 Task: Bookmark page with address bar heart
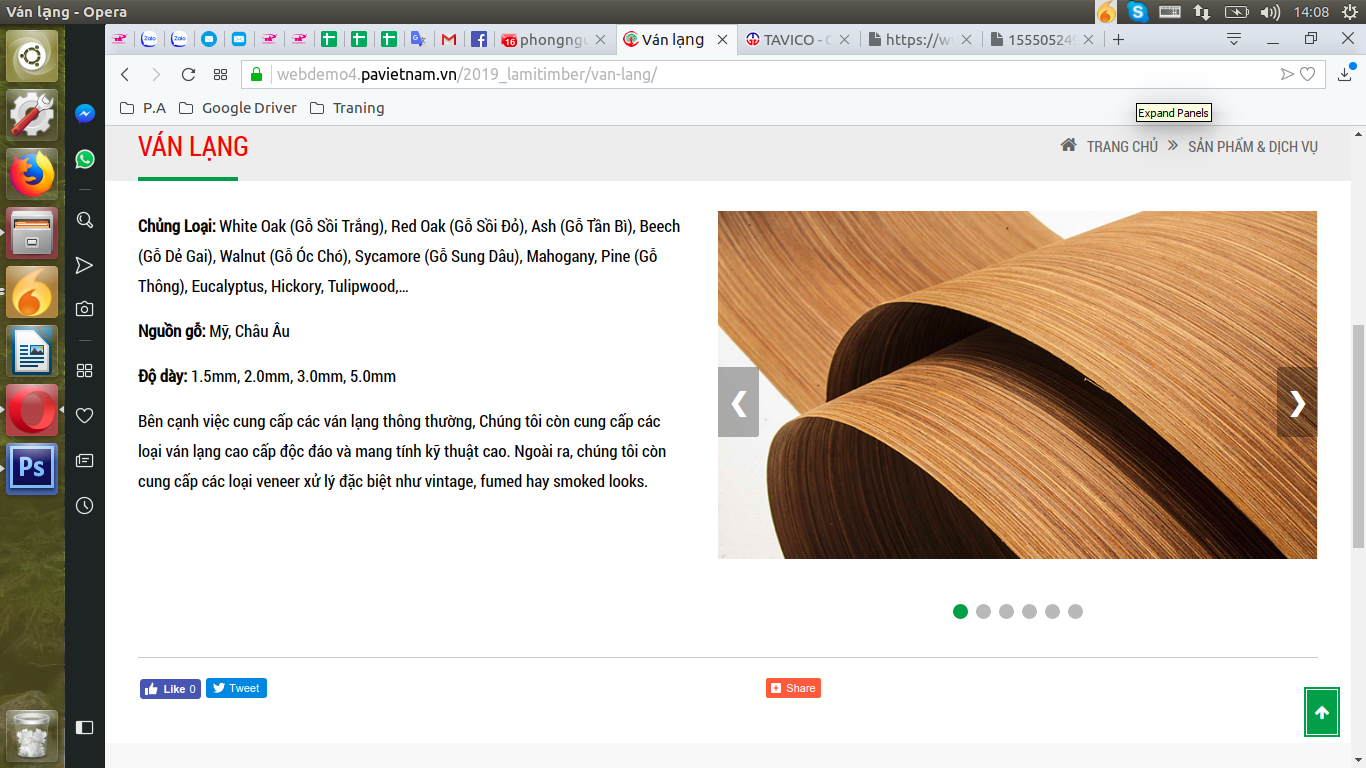1307,74
